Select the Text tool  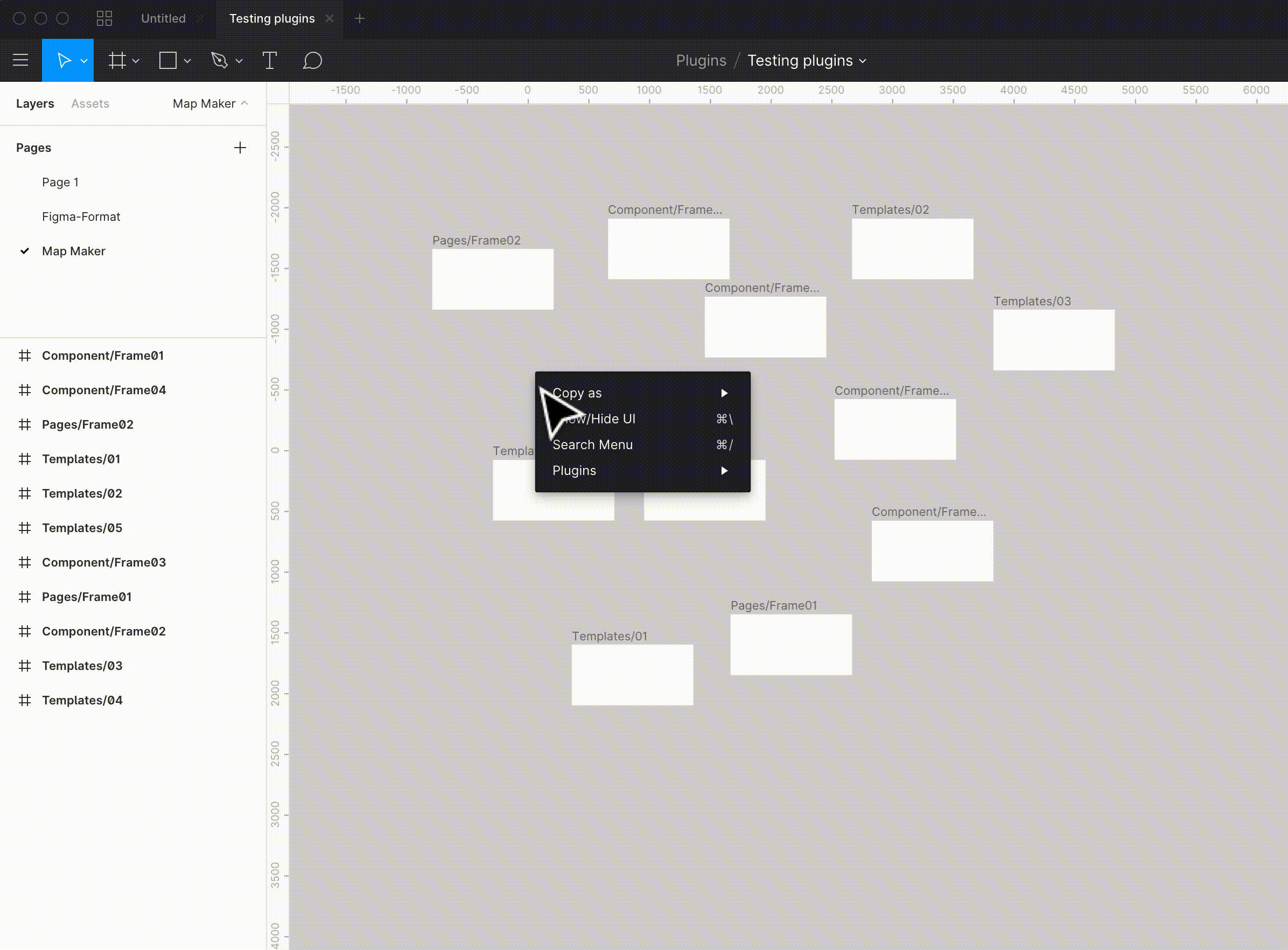pos(269,60)
